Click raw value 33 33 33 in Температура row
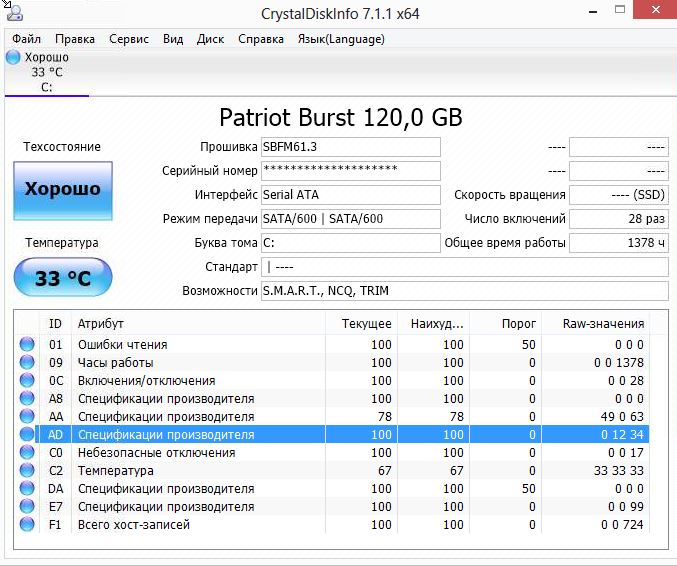Viewport: 677px width, 566px height. point(619,471)
